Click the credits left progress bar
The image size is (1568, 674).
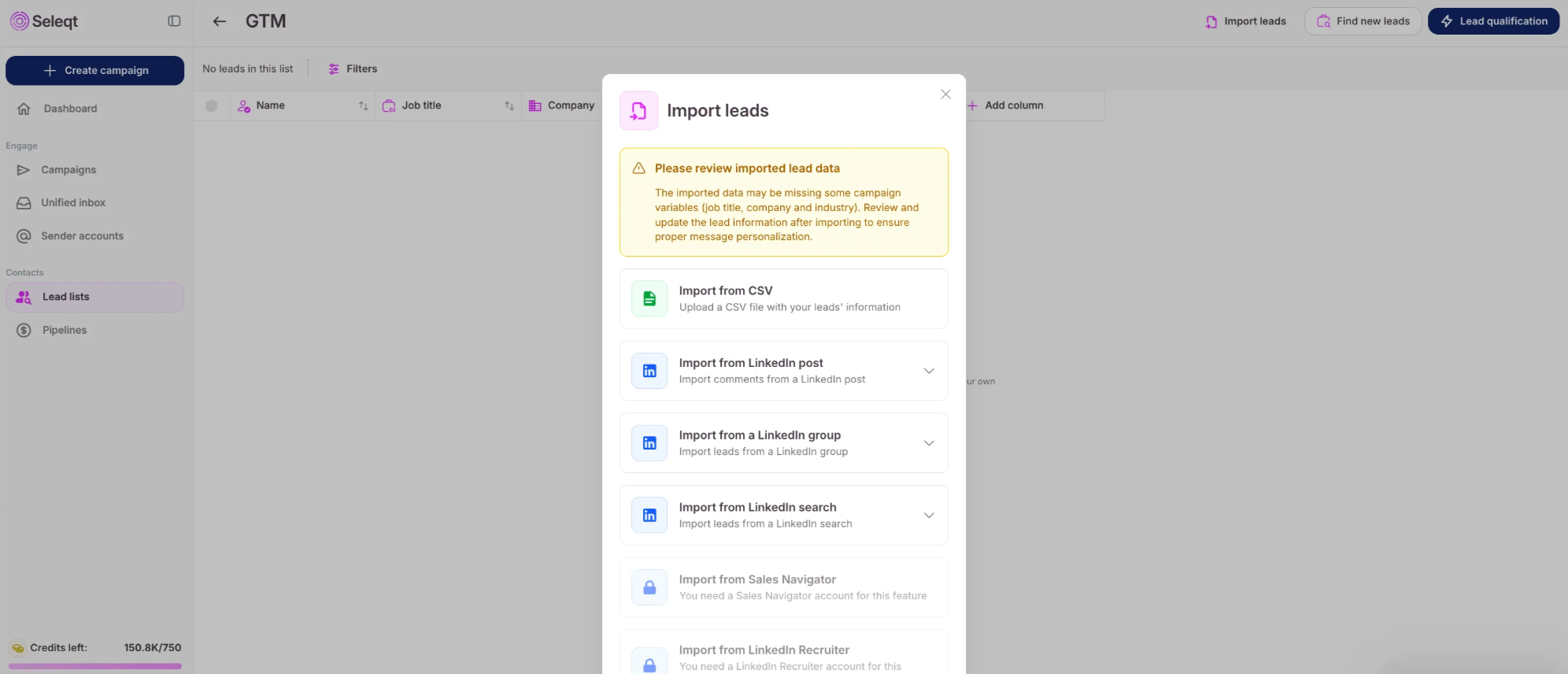[94, 666]
